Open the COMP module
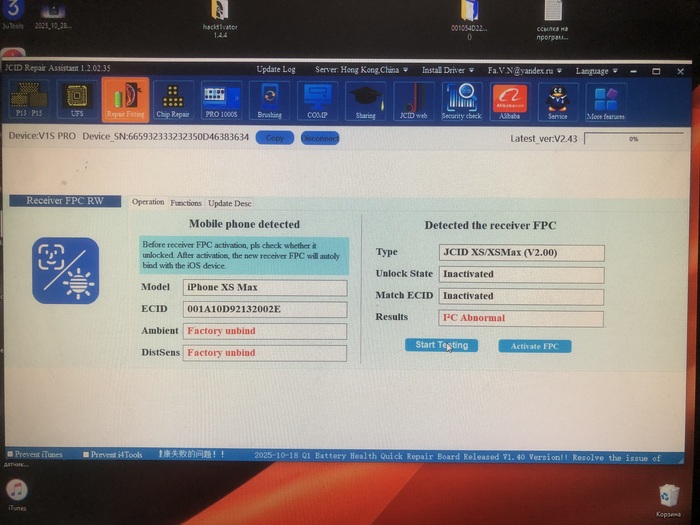Image resolution: width=700 pixels, height=525 pixels. (318, 101)
